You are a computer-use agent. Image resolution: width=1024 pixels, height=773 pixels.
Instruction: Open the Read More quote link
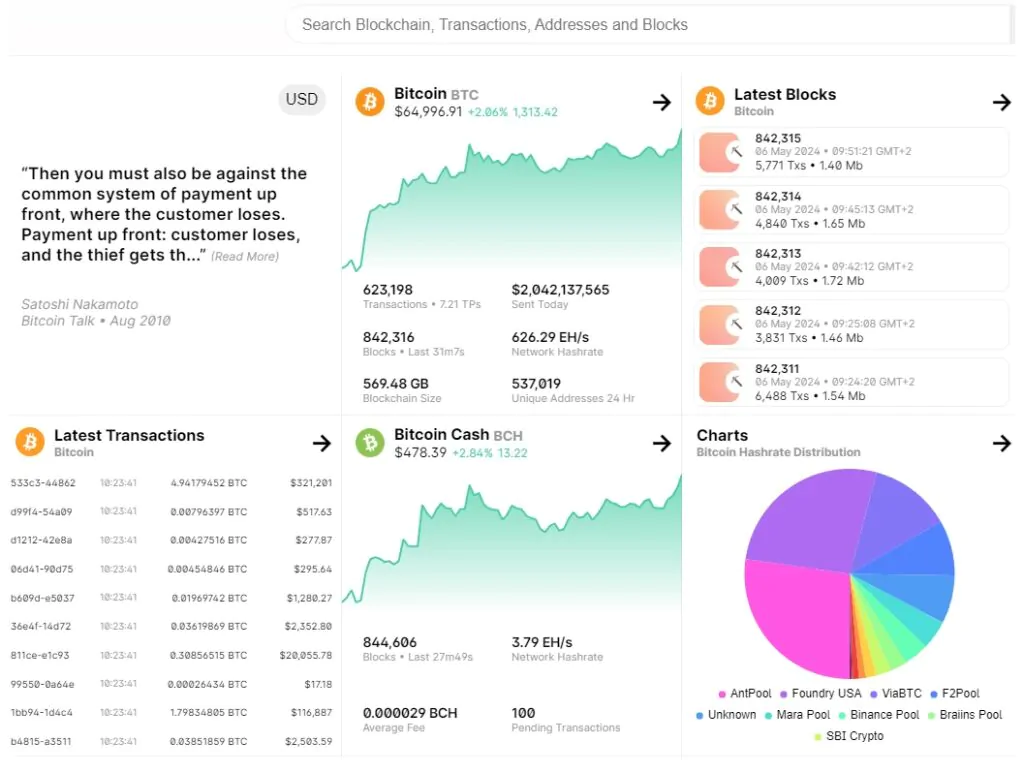tap(245, 257)
